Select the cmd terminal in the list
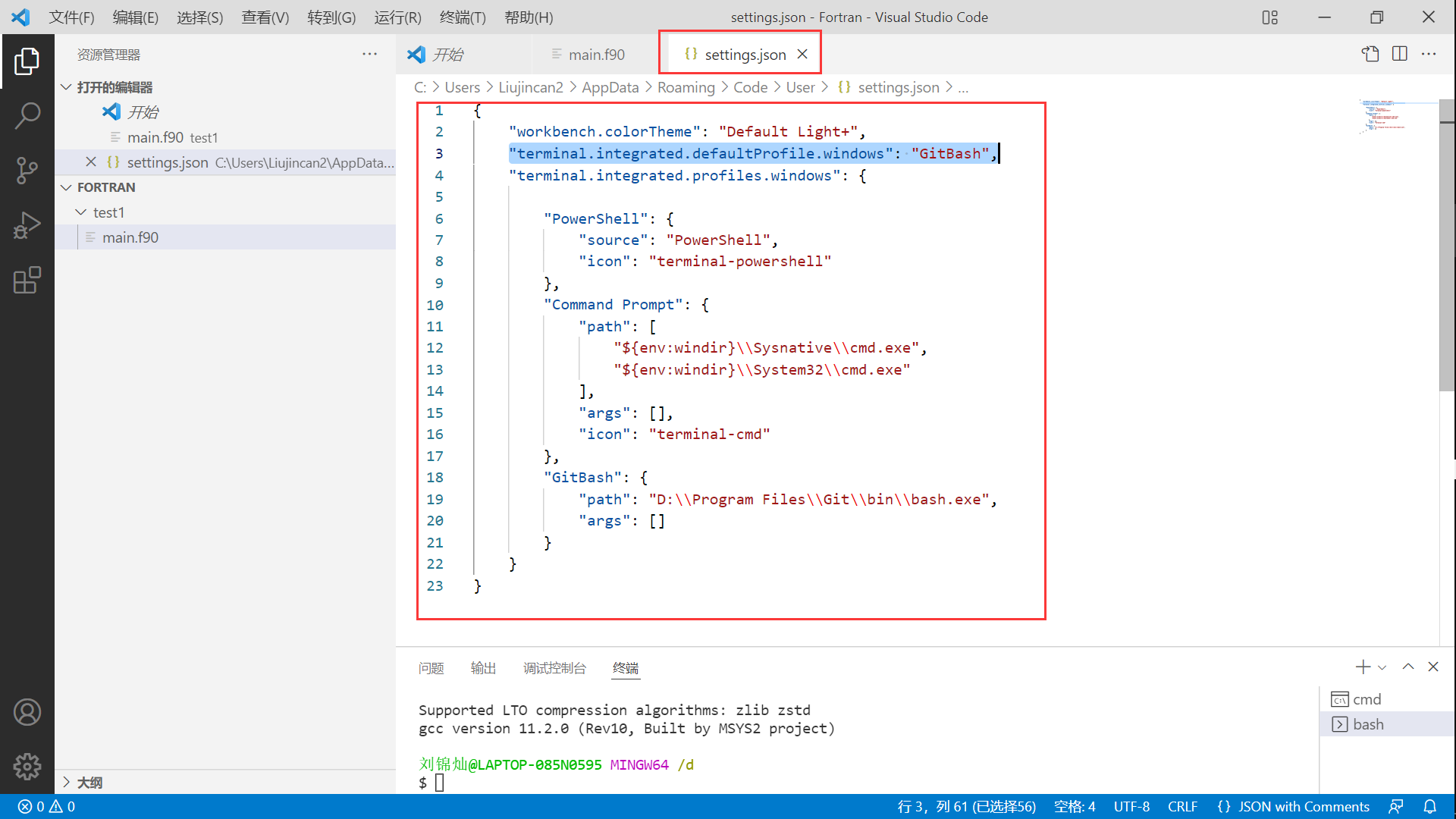This screenshot has height=819, width=1456. pyautogui.click(x=1367, y=699)
